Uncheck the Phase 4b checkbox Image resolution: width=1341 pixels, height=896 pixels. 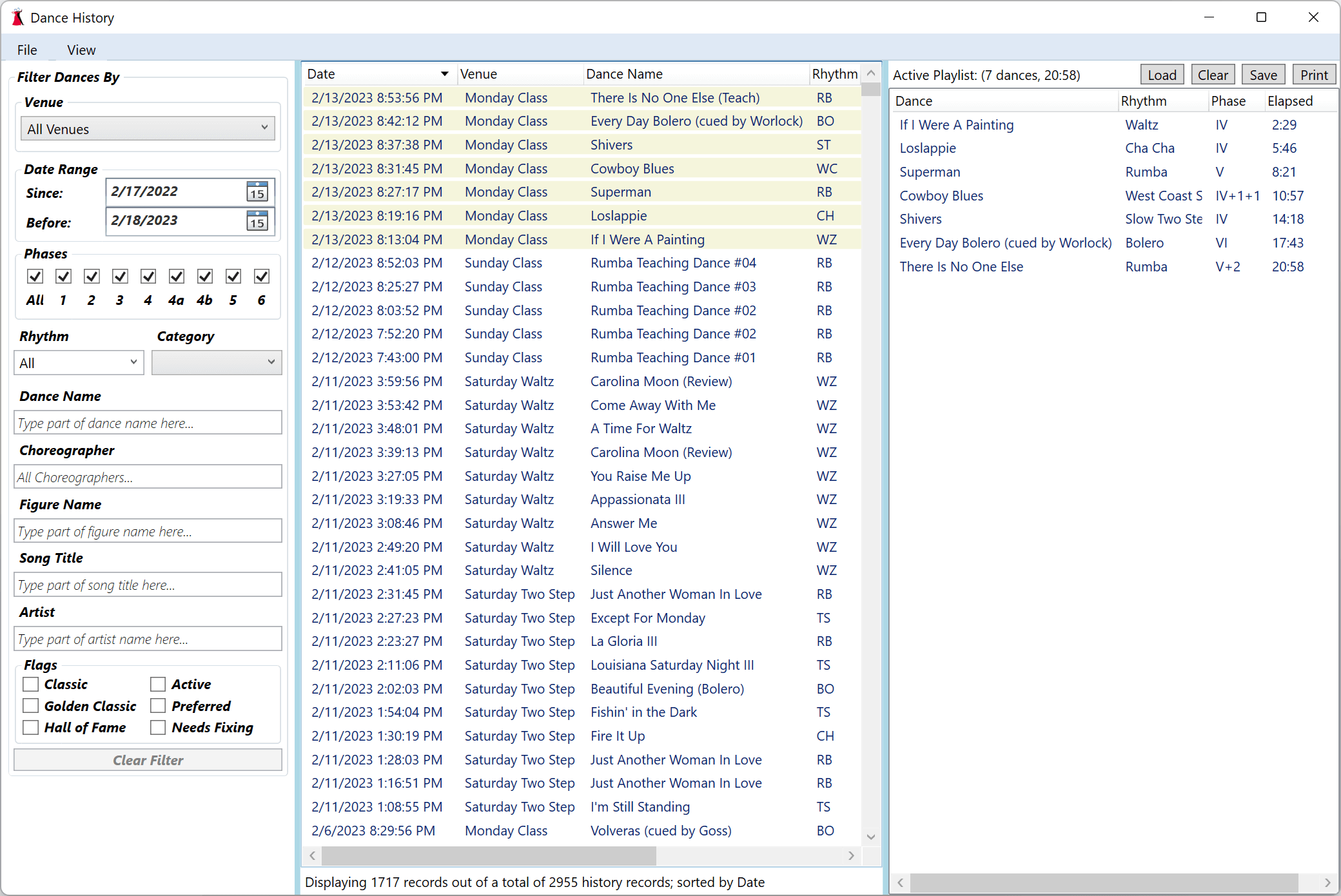[205, 277]
